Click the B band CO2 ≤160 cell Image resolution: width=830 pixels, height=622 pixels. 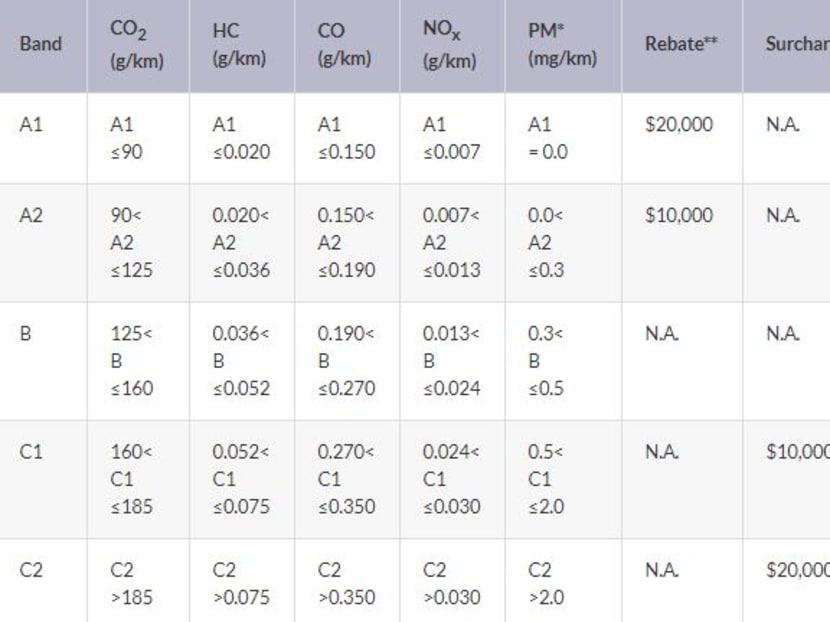[x=132, y=361]
